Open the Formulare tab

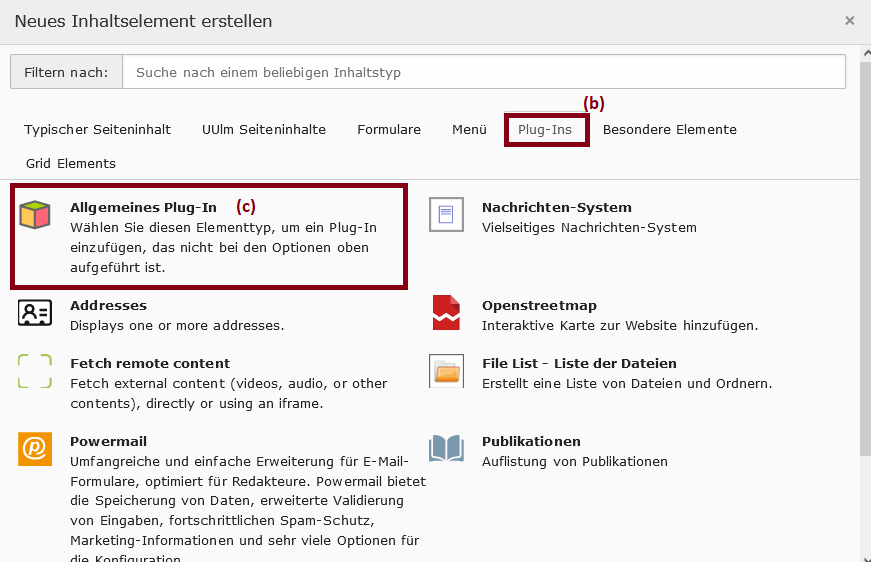389,129
